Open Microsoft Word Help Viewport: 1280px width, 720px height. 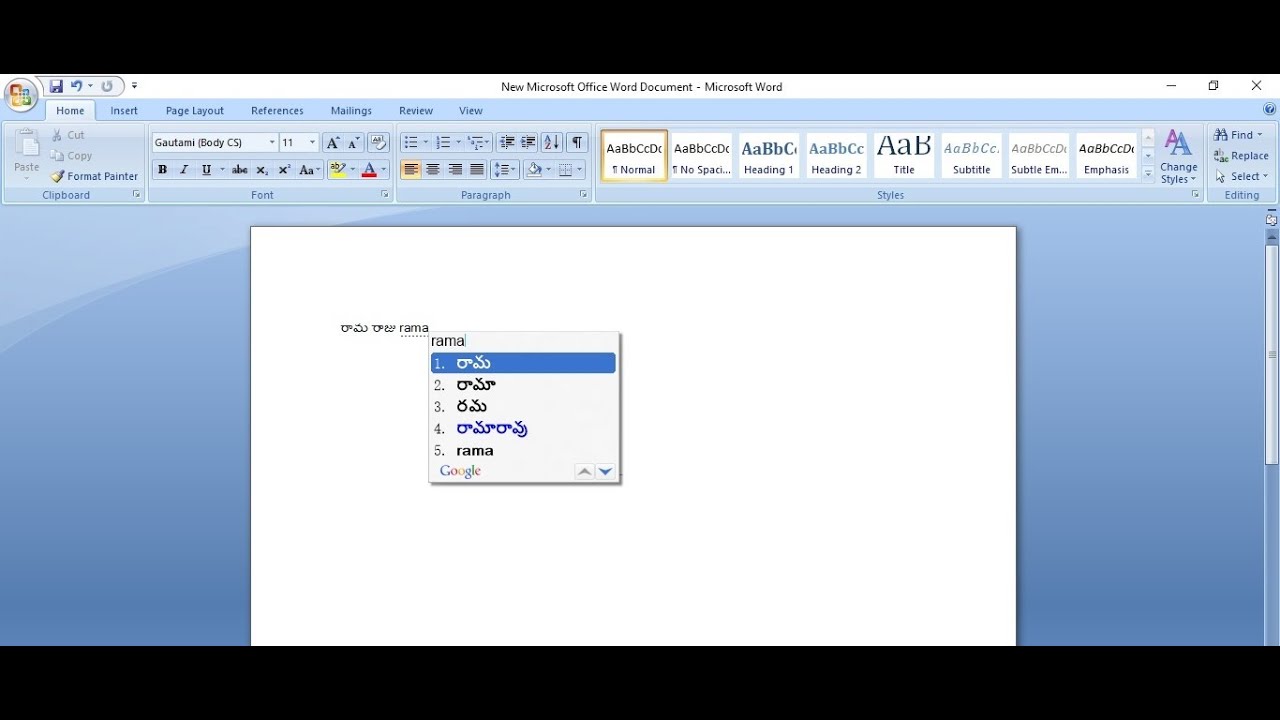1269,110
